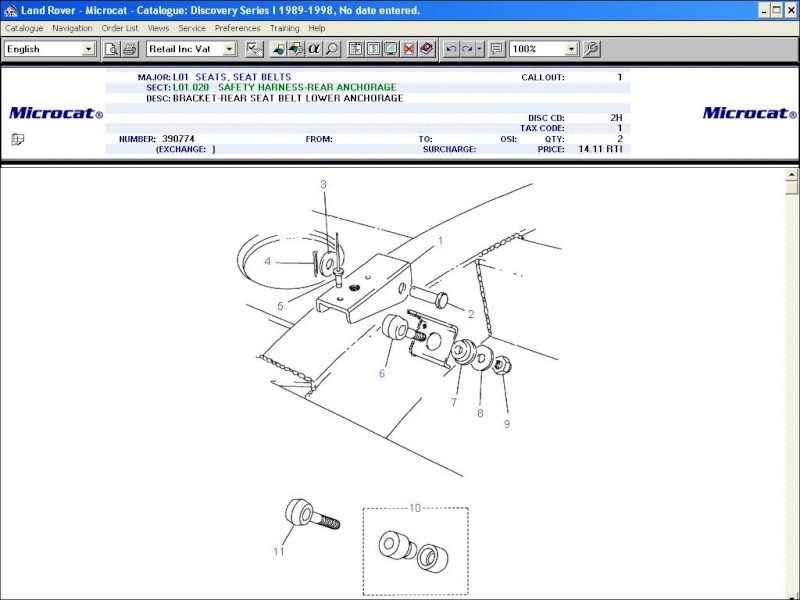
Task: Minimize the Microcat window
Action: pyautogui.click(x=764, y=10)
